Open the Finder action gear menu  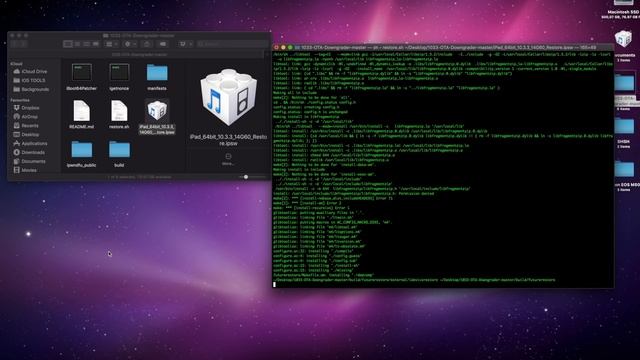(130, 44)
